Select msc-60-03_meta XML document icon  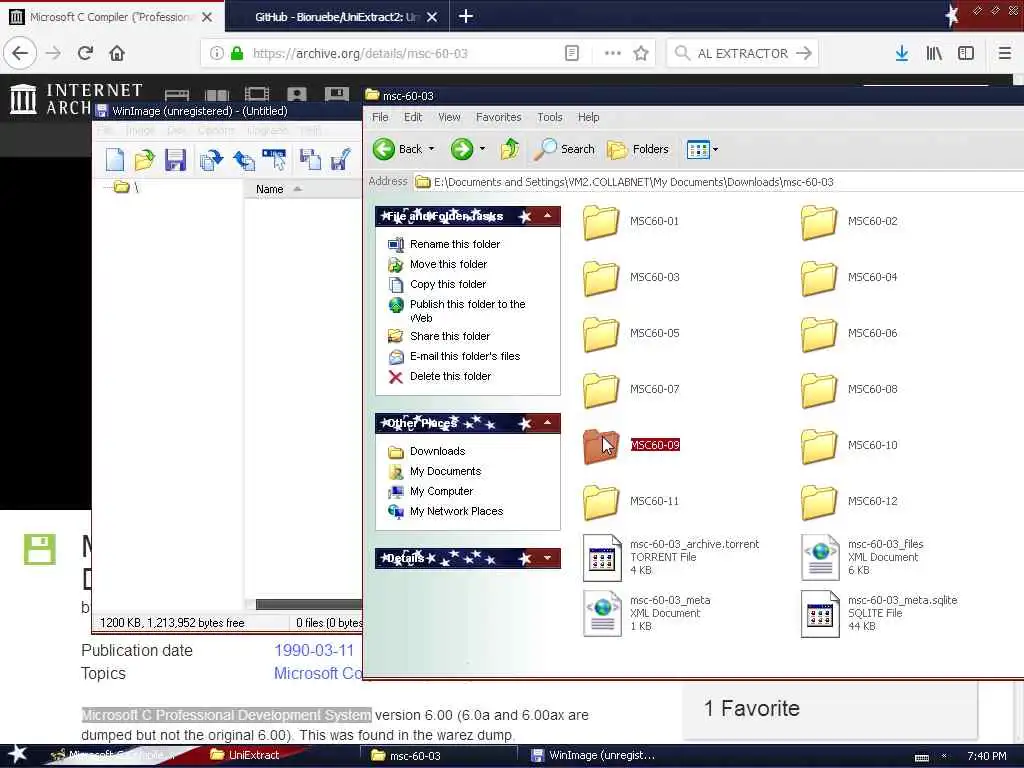pos(601,614)
